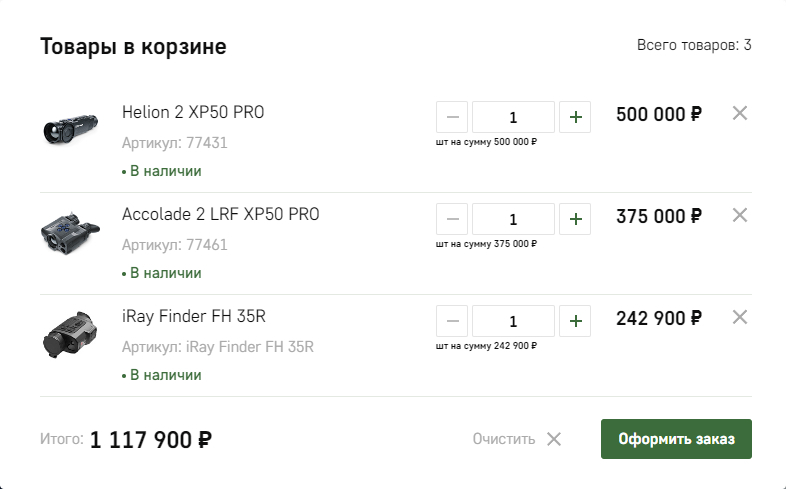Remove Helion 2 XP50 PRO from cart
Image resolution: width=786 pixels, height=489 pixels.
(x=740, y=113)
